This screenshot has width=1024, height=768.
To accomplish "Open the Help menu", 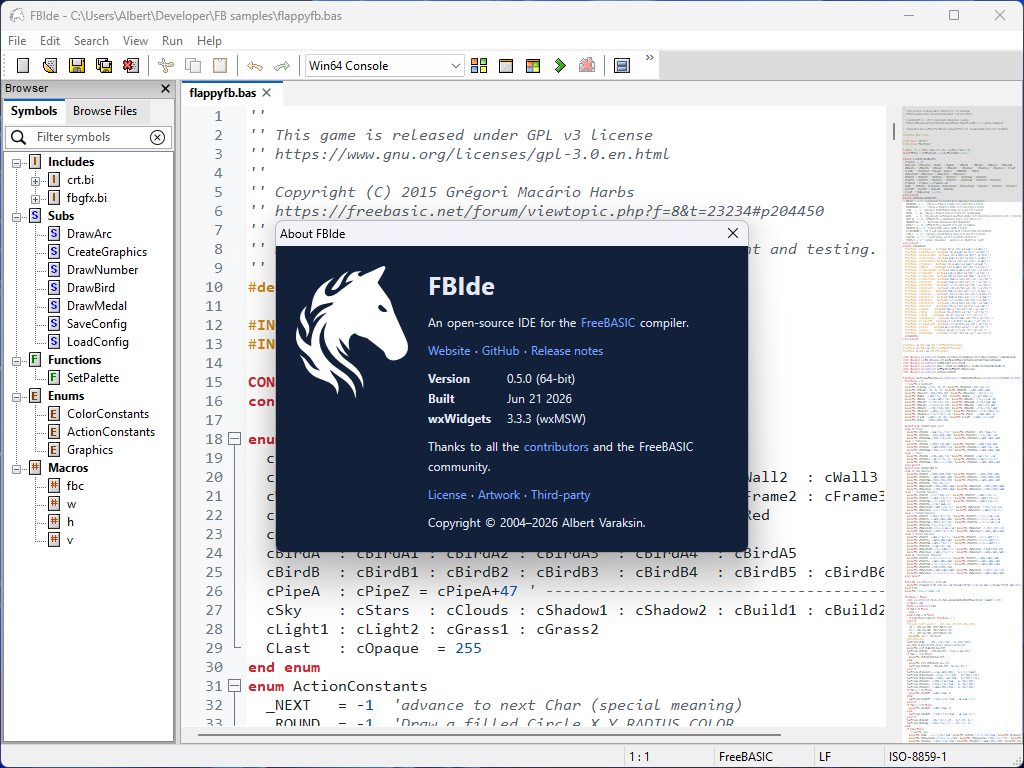I will point(209,40).
